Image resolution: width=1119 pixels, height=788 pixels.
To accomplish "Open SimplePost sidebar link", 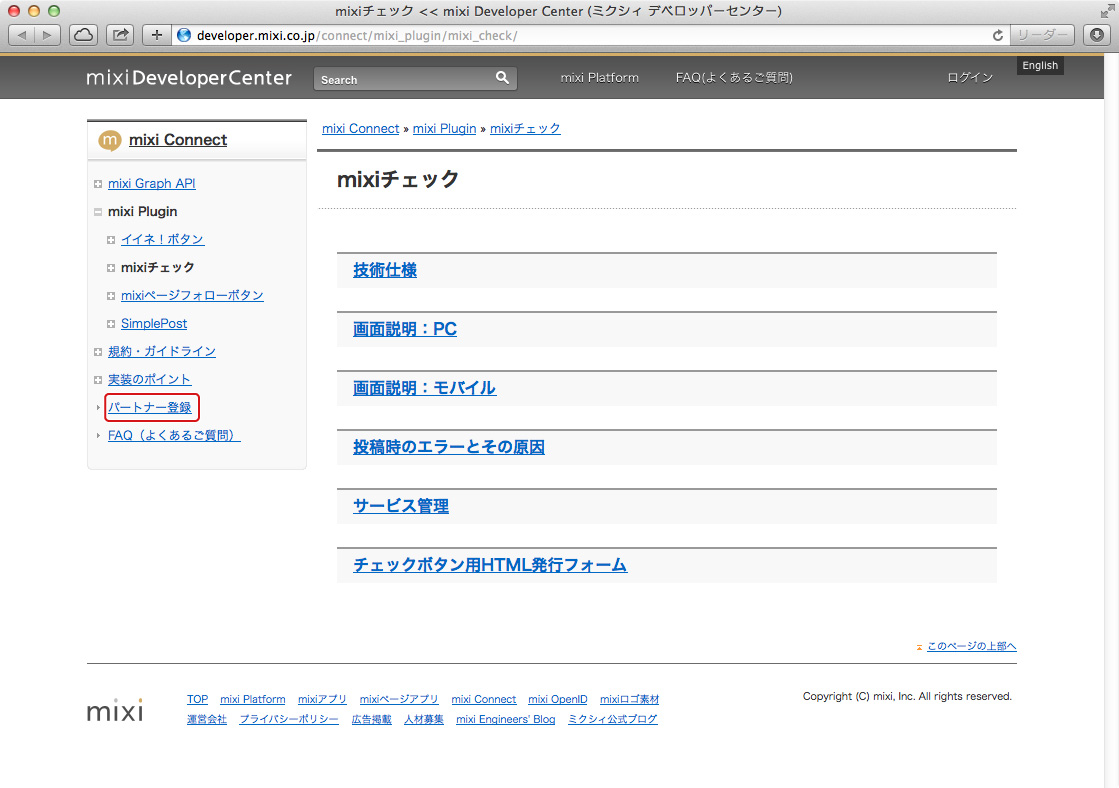I will click(154, 323).
